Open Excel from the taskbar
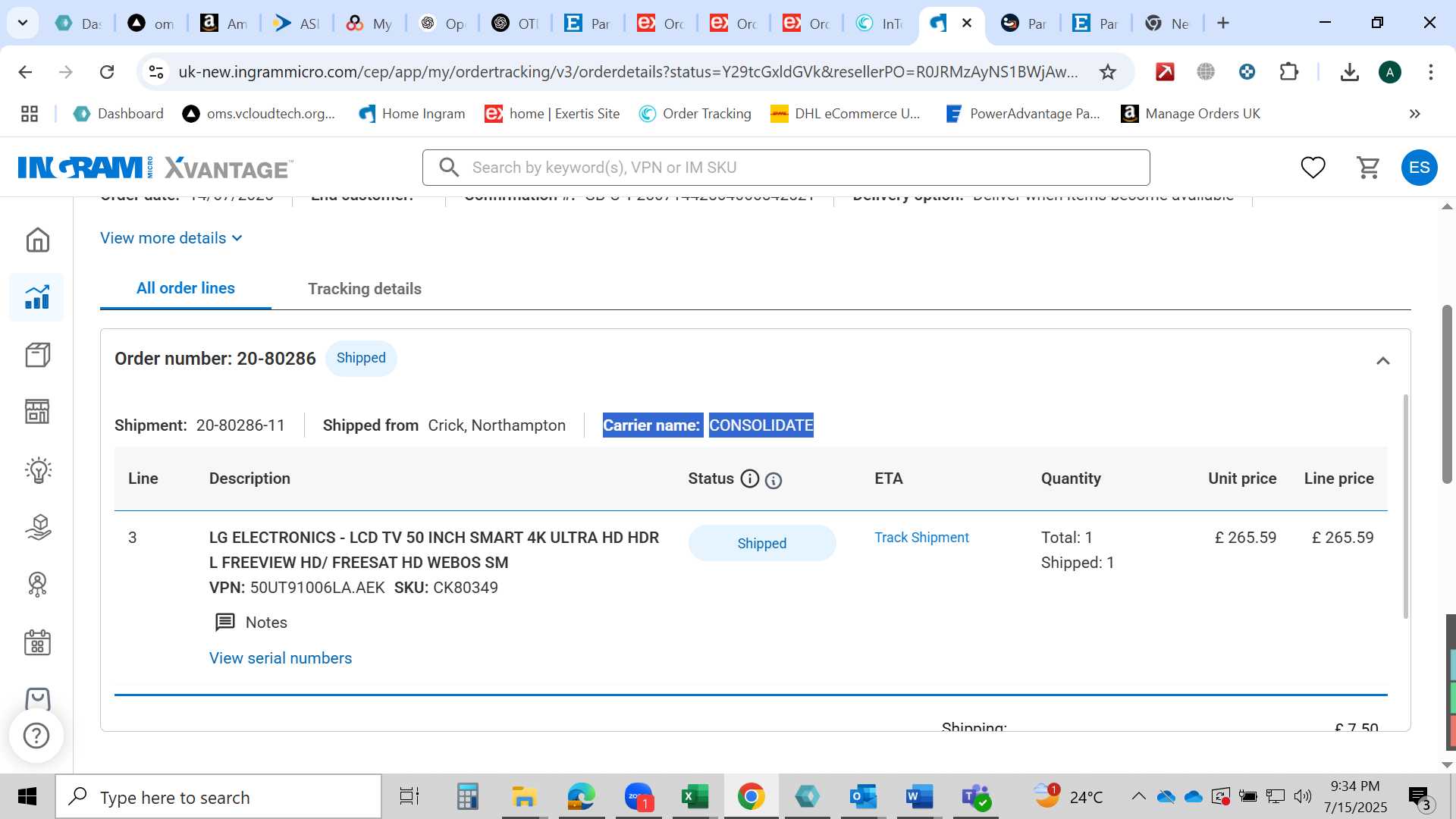Viewport: 1456px width, 819px height. 694,797
